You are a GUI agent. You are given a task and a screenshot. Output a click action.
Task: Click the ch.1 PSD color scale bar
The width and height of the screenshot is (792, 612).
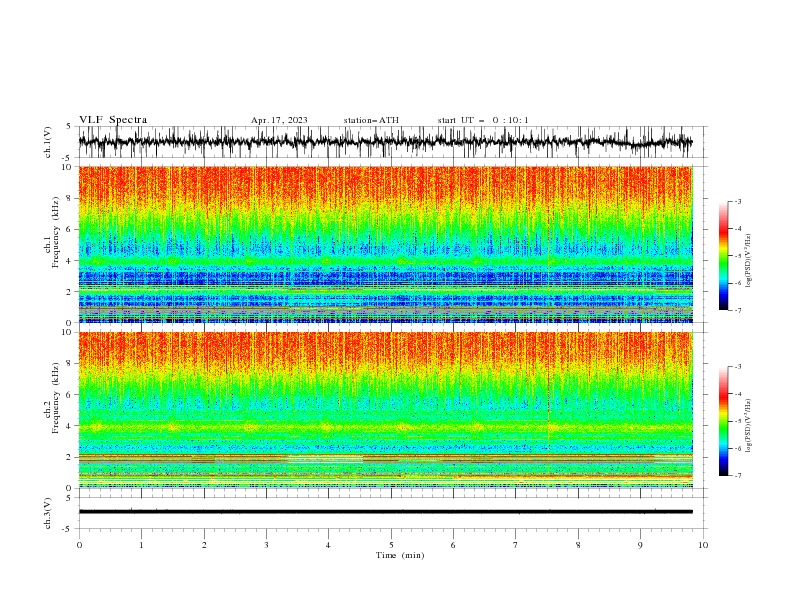pos(723,256)
